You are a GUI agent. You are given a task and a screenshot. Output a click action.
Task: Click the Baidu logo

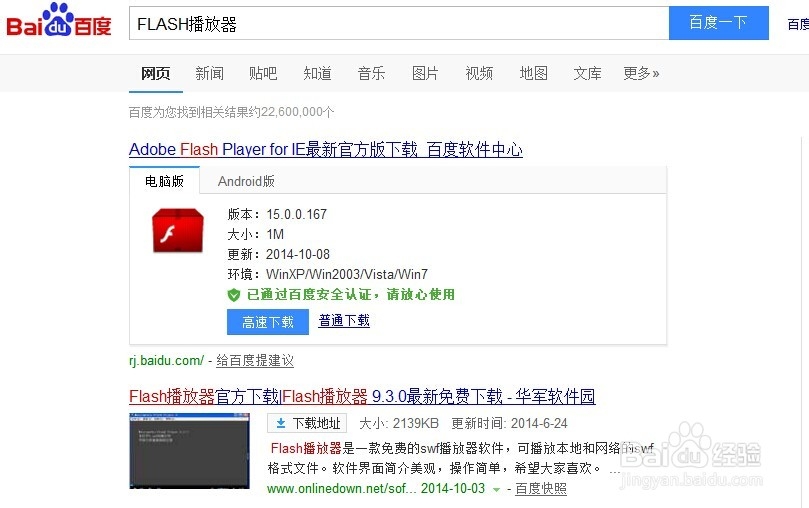[x=59, y=21]
